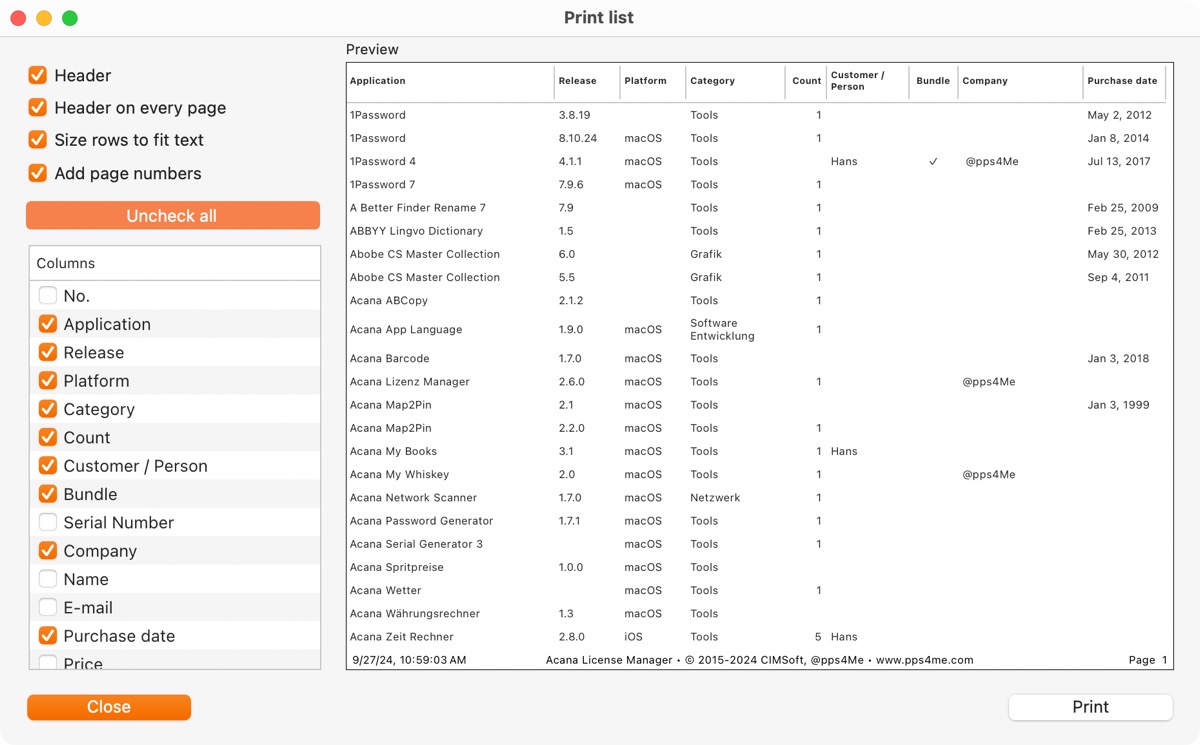The height and width of the screenshot is (745, 1200).
Task: Click the 'Acana Lizenz Manager' entry
Action: 410,382
